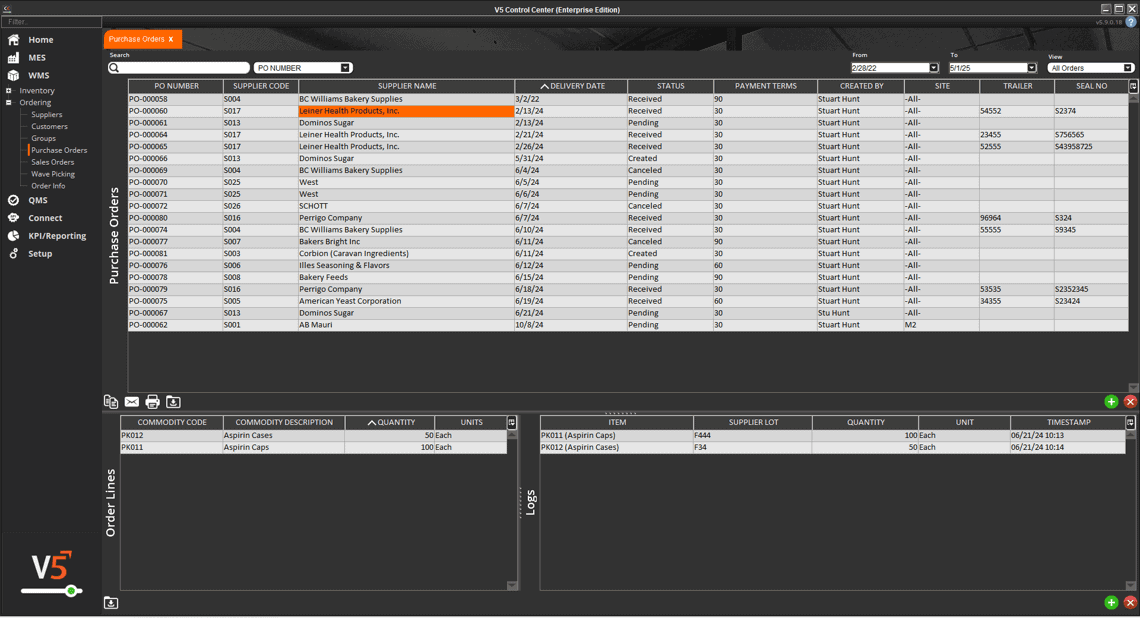Image resolution: width=1140 pixels, height=618 pixels.
Task: Open the Connect module icon
Action: tap(13, 218)
